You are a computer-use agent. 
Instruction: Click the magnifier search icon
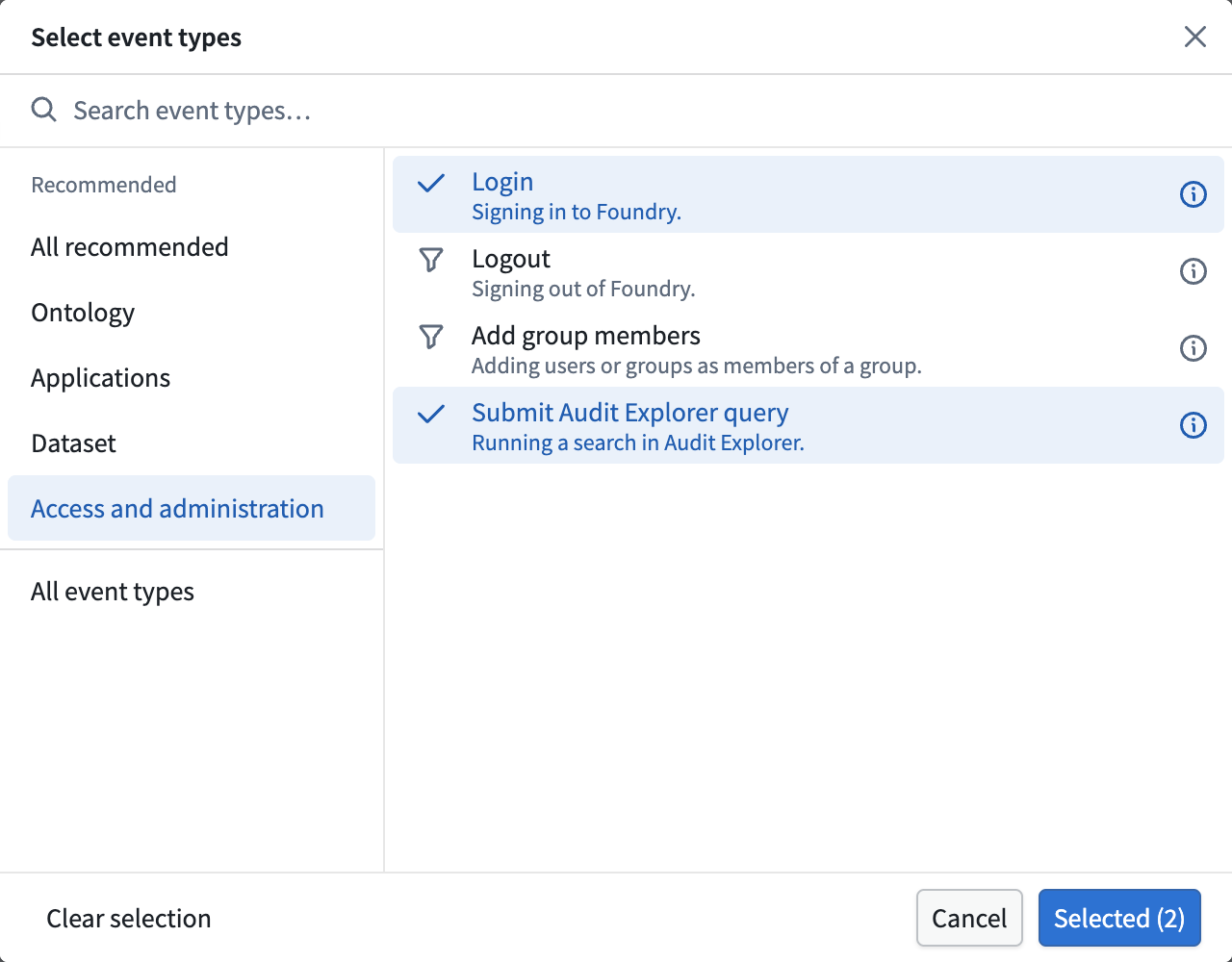43,110
